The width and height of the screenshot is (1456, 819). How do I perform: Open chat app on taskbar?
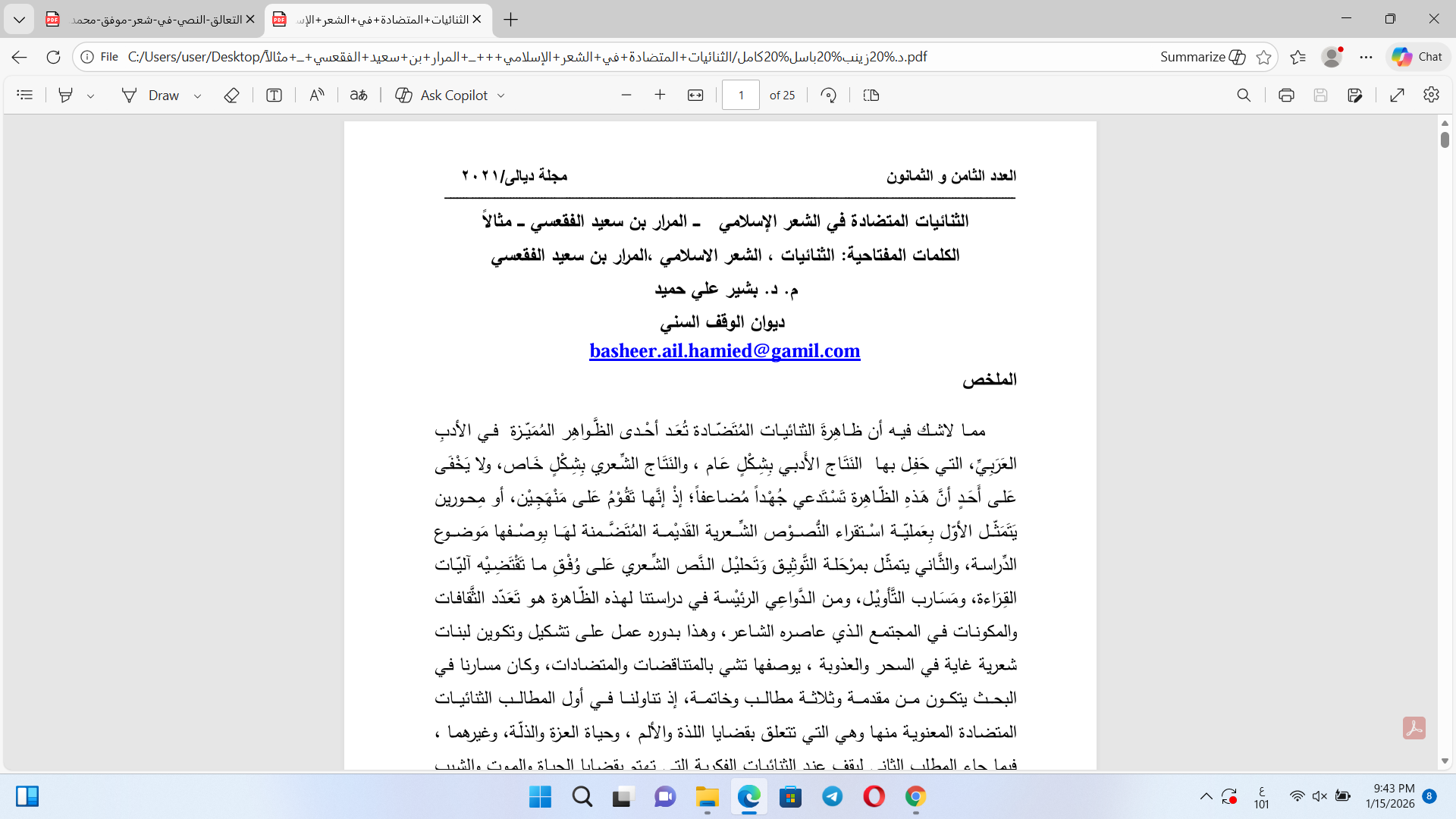point(665,797)
